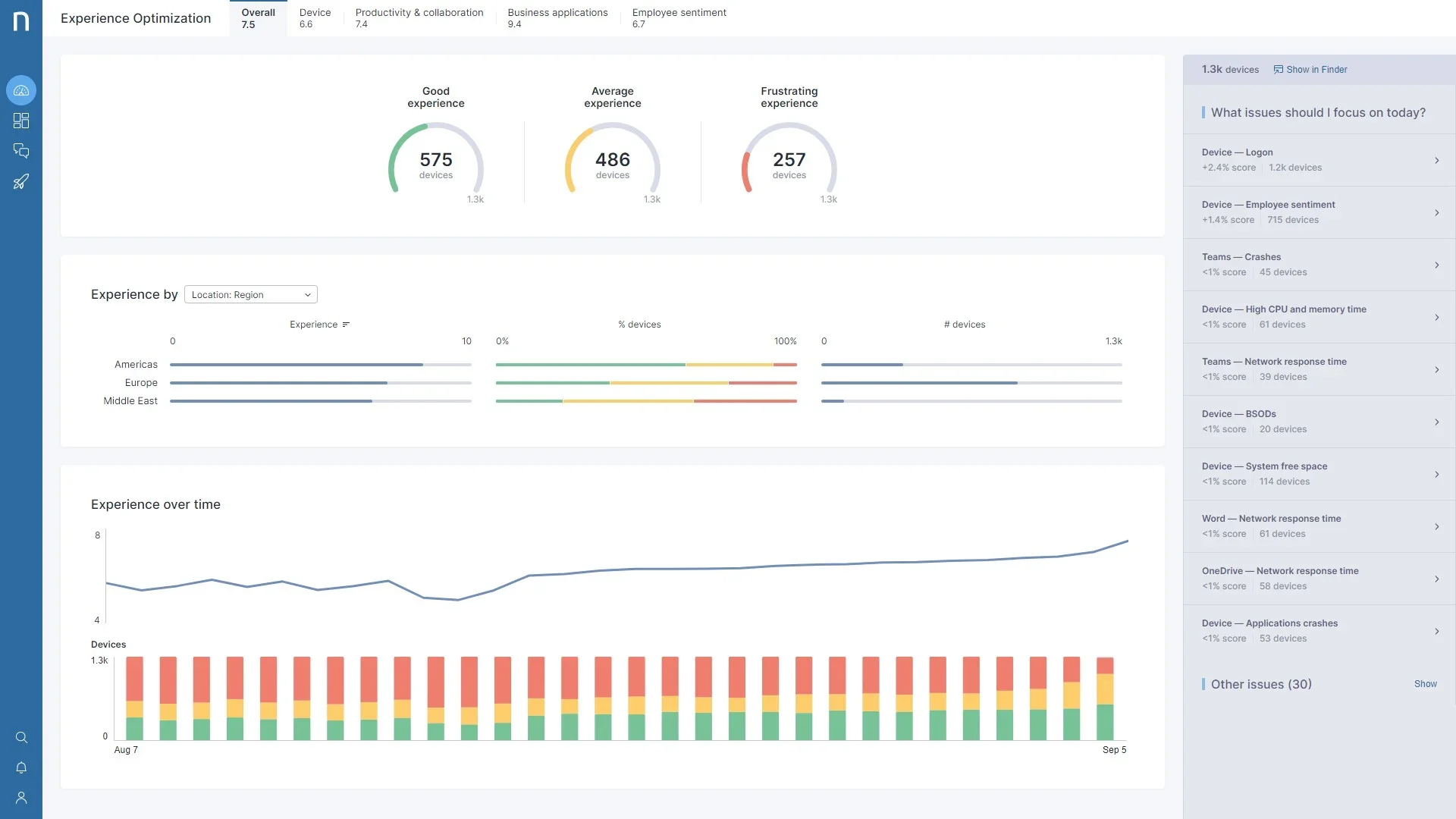Expand the Device — Logon issue chevron
Image resolution: width=1456 pixels, height=819 pixels.
(x=1436, y=160)
